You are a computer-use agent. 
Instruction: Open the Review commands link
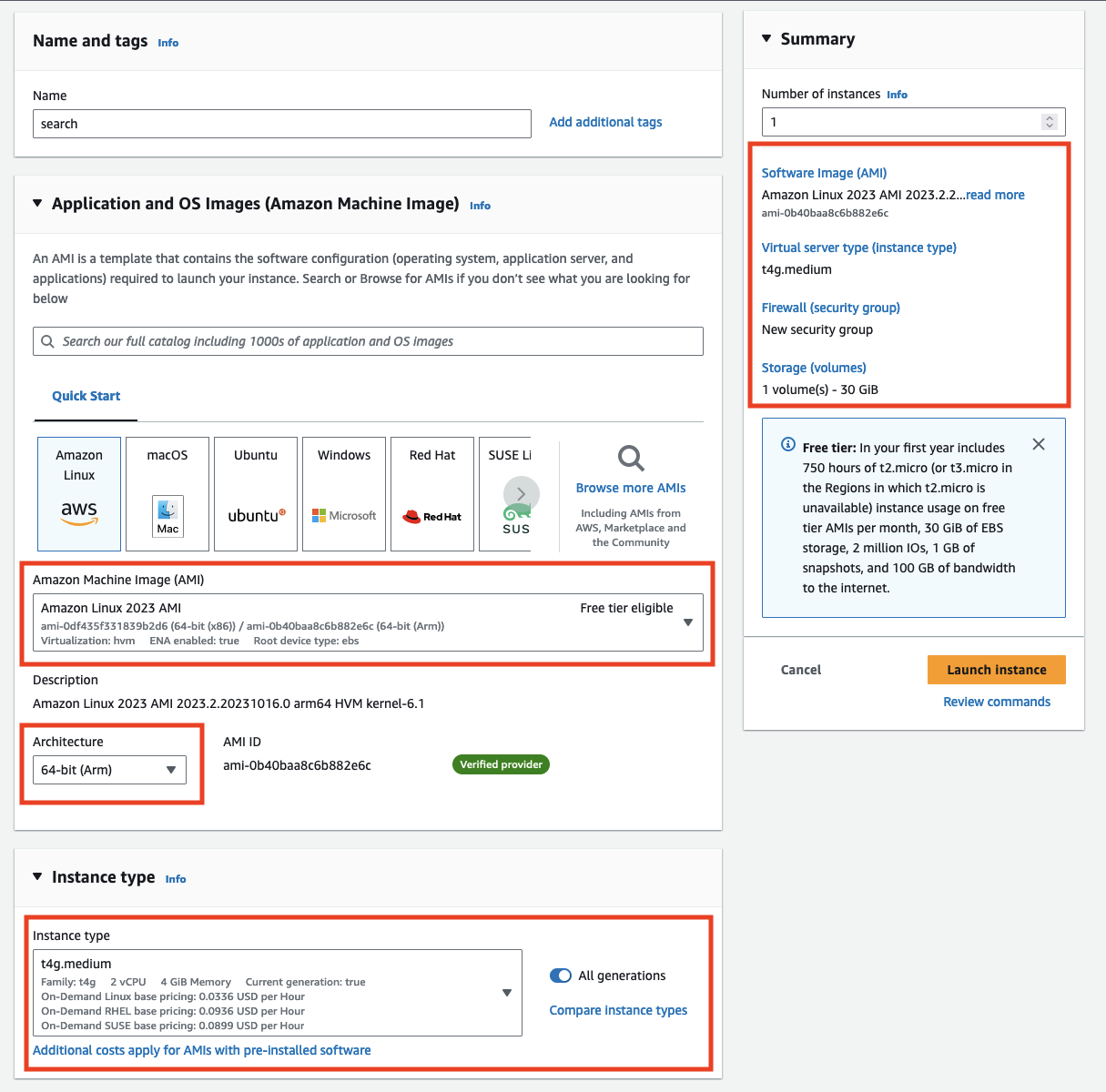click(x=997, y=702)
